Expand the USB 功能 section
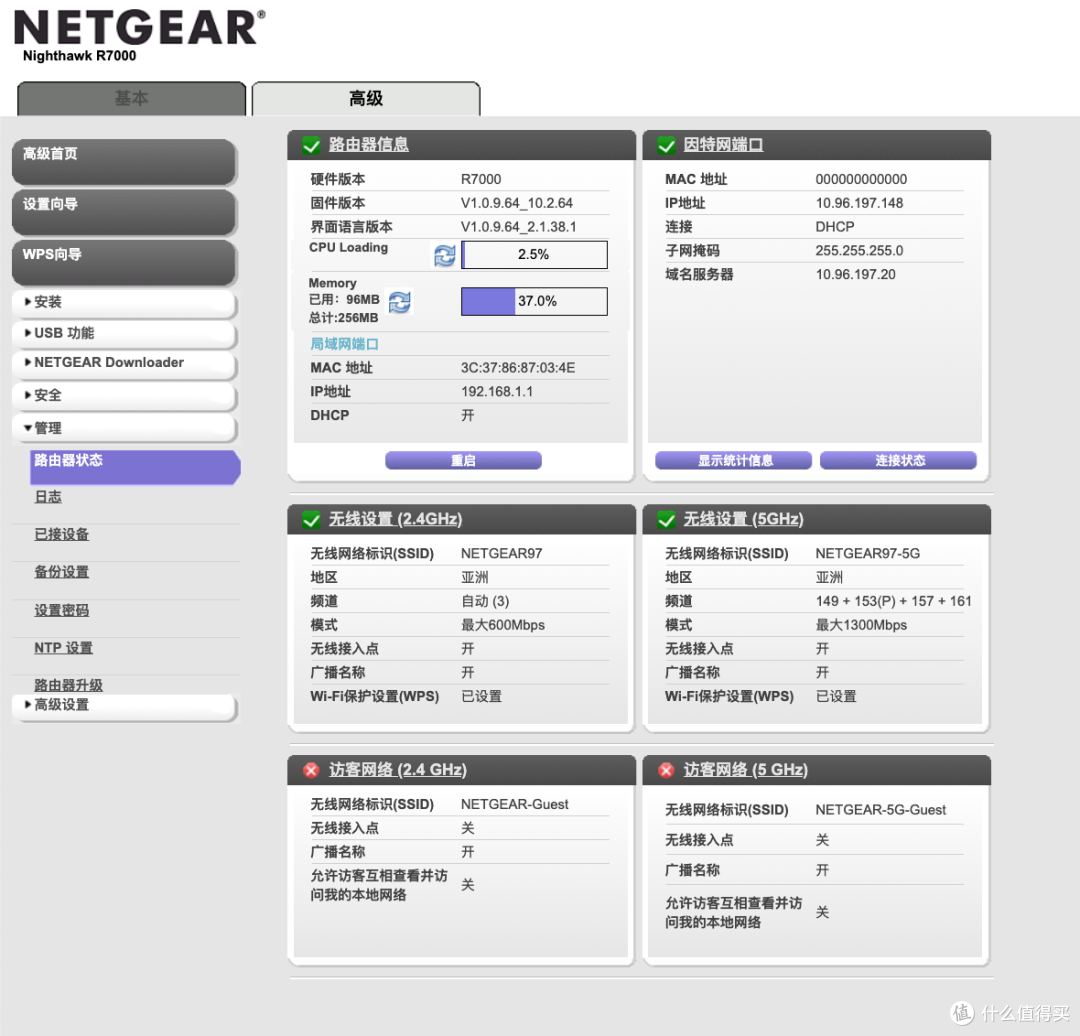The width and height of the screenshot is (1080, 1036). (x=124, y=333)
